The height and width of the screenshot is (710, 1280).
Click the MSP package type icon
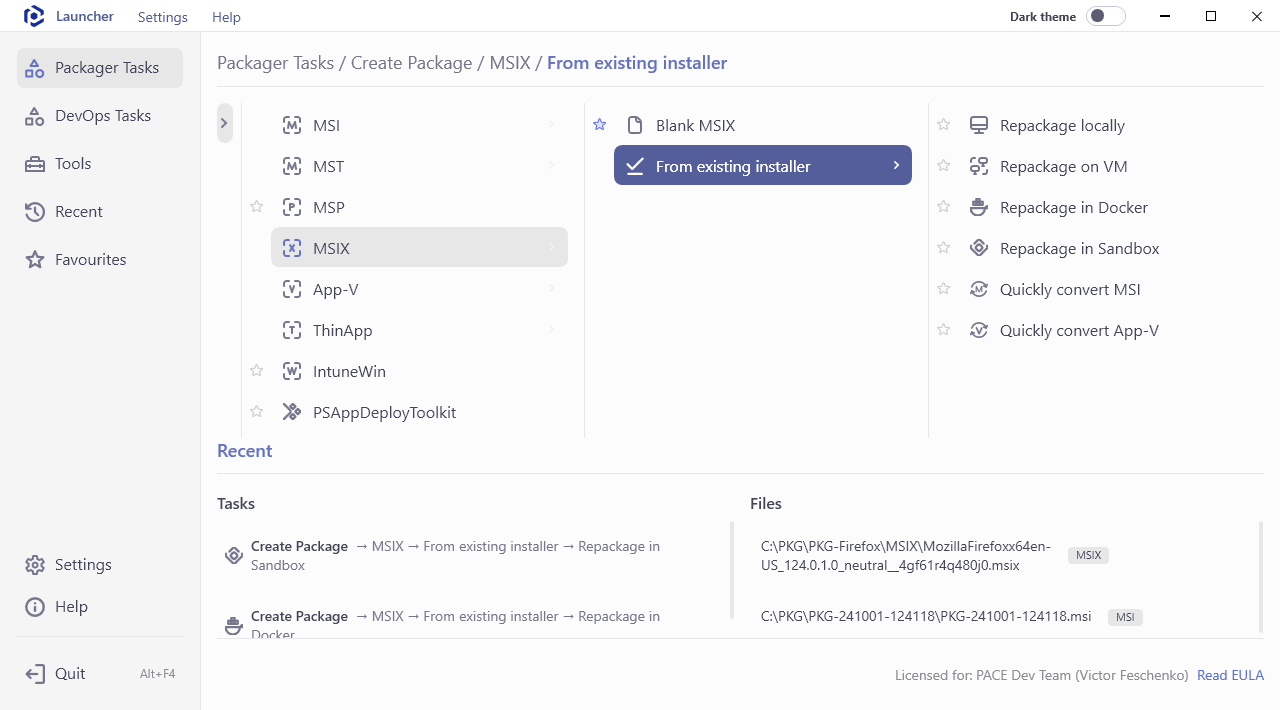(x=292, y=208)
